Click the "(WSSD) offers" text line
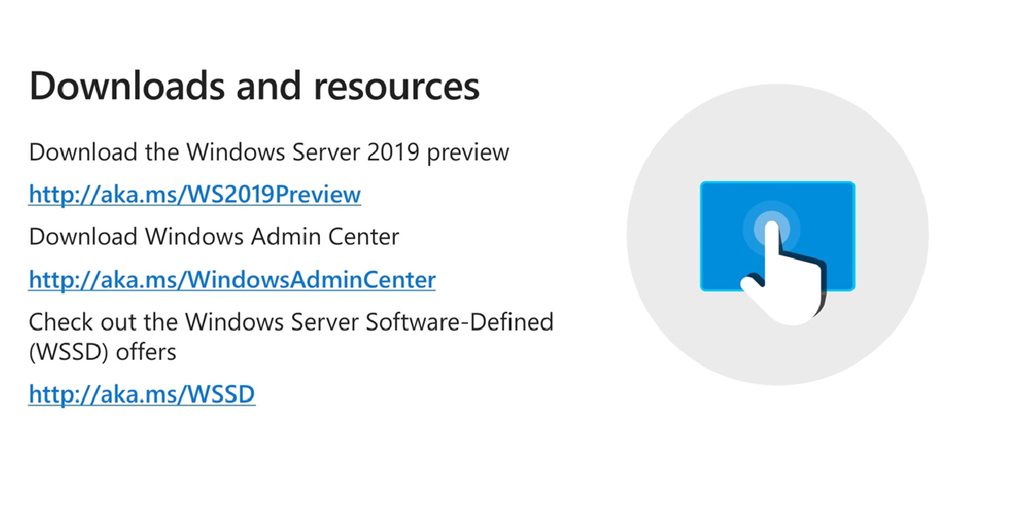The width and height of the screenshot is (1024, 524). point(102,352)
